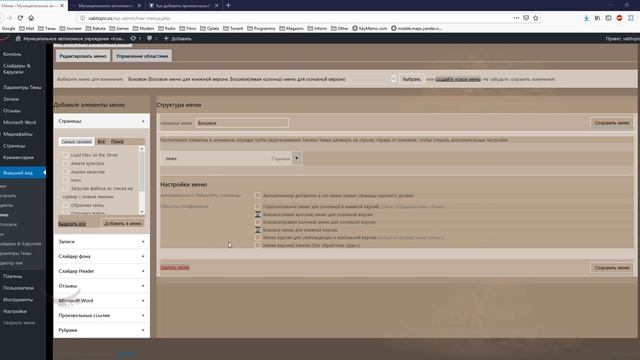Viewport: 640px width, 360px height.
Task: Click the site home icon in admin bar
Action: [18, 38]
